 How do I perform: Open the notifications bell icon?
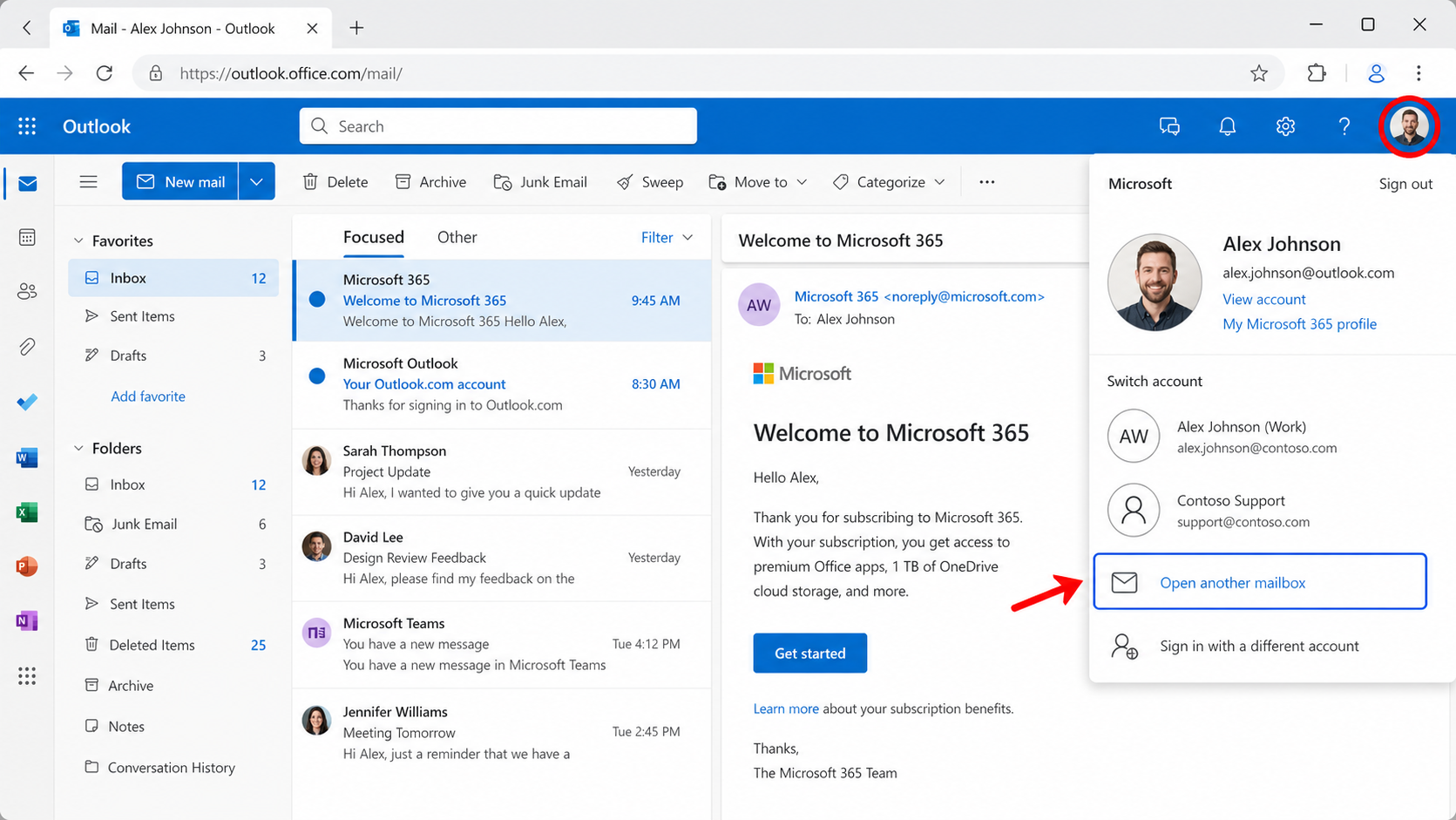[x=1227, y=126]
